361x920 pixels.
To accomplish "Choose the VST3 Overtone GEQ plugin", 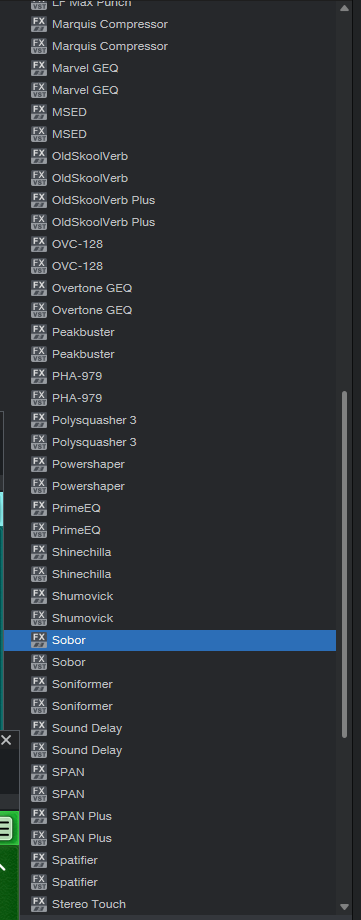I will pyautogui.click(x=170, y=288).
